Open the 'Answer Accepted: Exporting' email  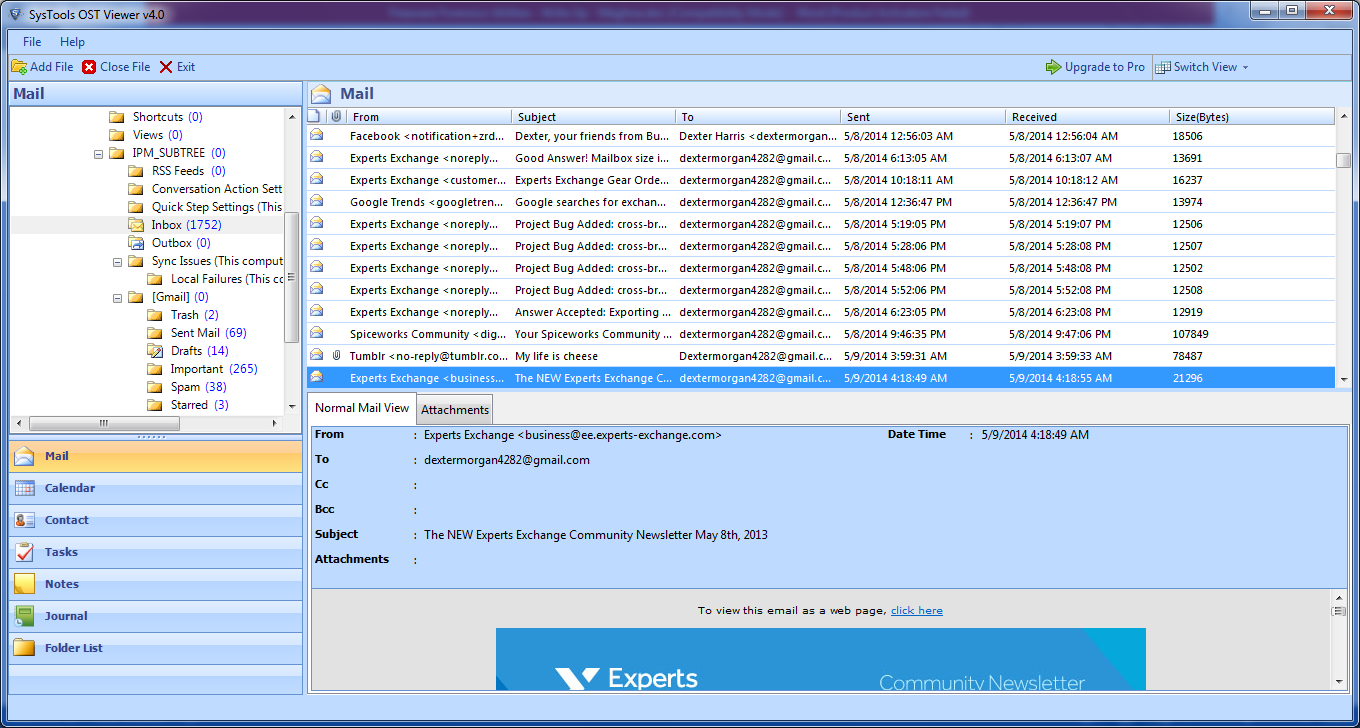point(820,312)
